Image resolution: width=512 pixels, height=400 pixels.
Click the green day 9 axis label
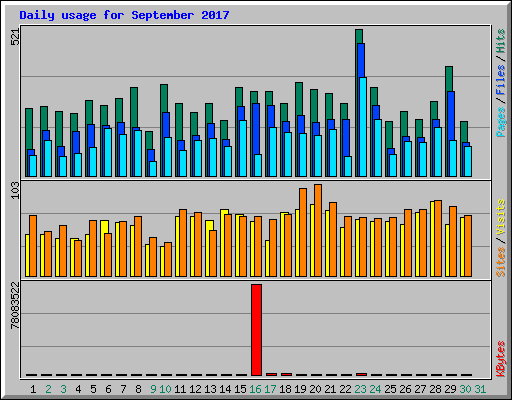[153, 389]
